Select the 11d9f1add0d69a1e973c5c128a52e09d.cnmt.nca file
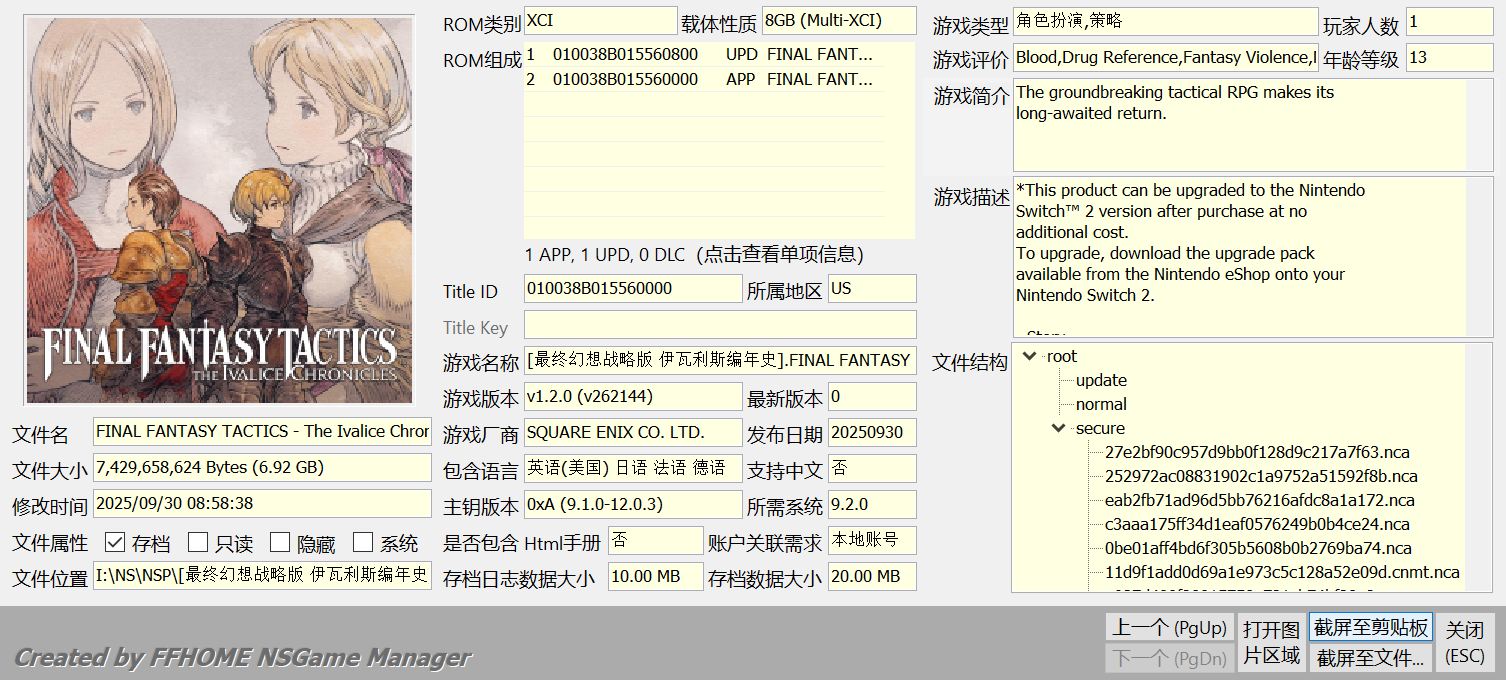Screen dimensions: 1506x680 coord(1281,573)
